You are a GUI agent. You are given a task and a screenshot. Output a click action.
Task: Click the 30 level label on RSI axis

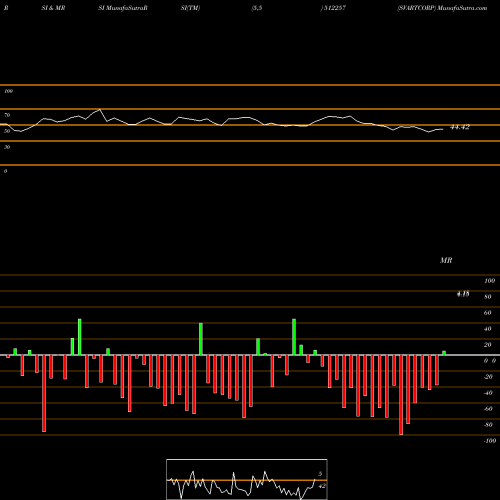tap(7, 147)
